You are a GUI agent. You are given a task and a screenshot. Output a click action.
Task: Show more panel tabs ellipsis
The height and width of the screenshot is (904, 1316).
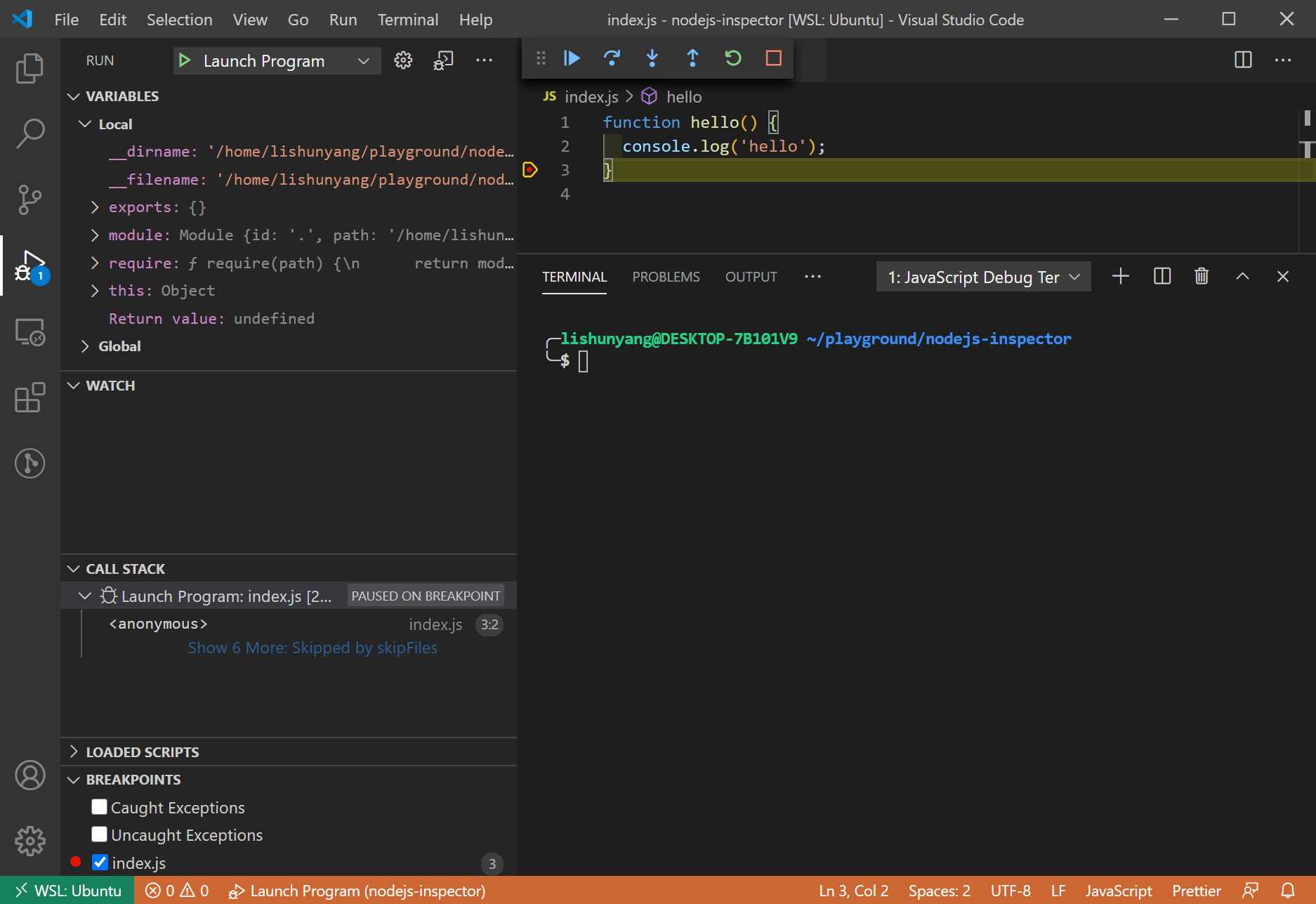(812, 277)
